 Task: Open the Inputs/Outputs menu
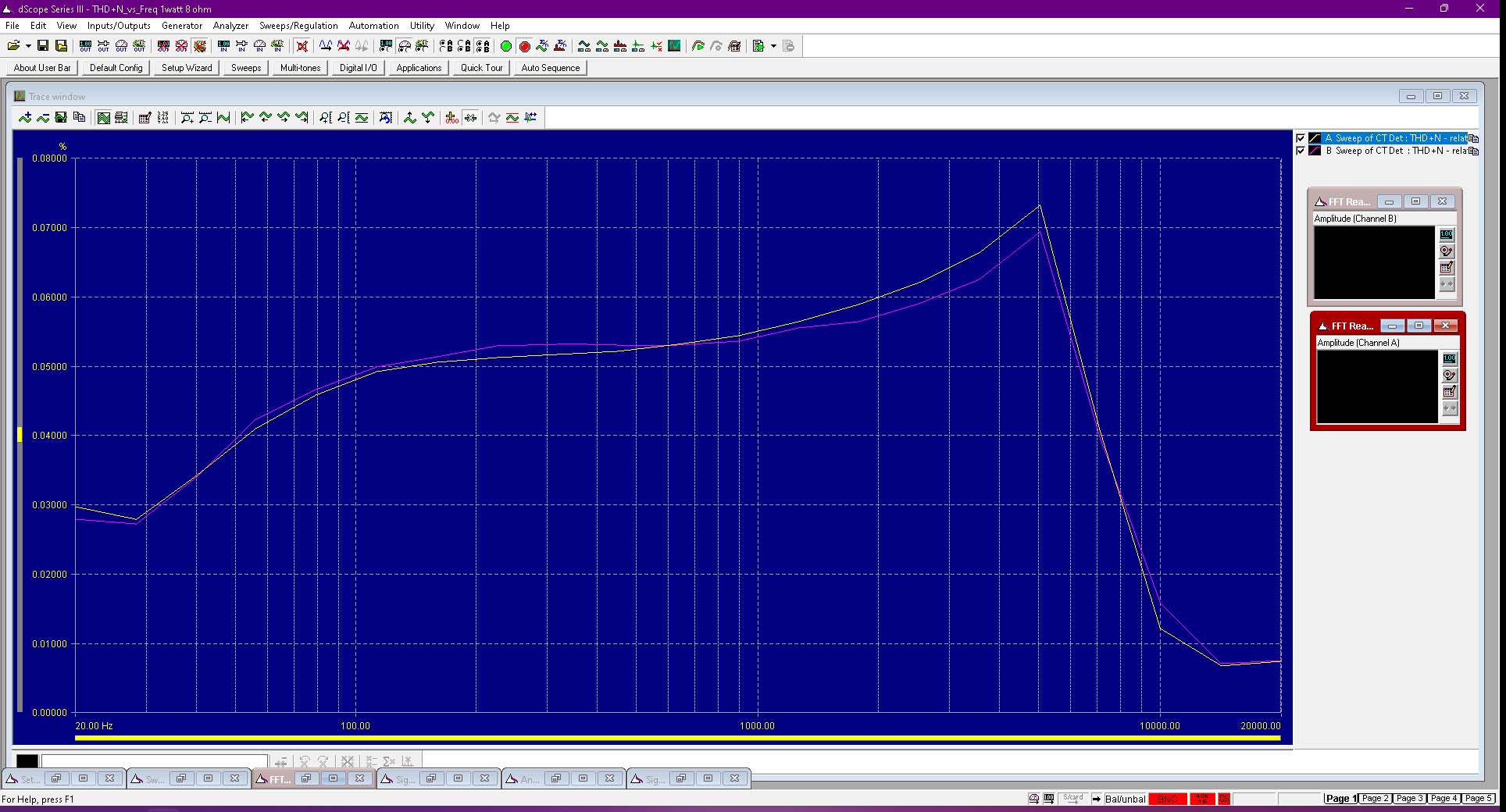(x=119, y=26)
